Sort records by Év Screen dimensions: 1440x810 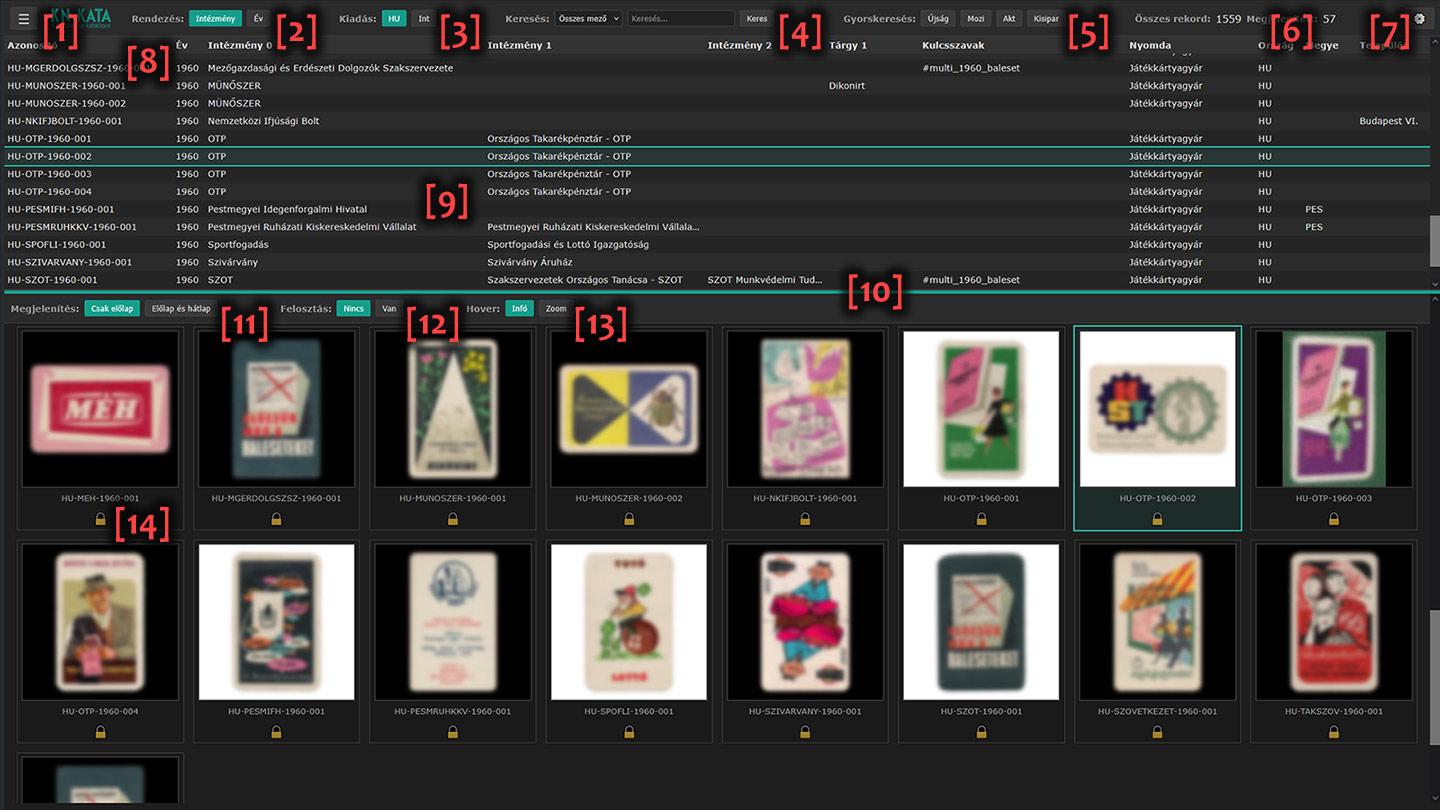coord(258,18)
